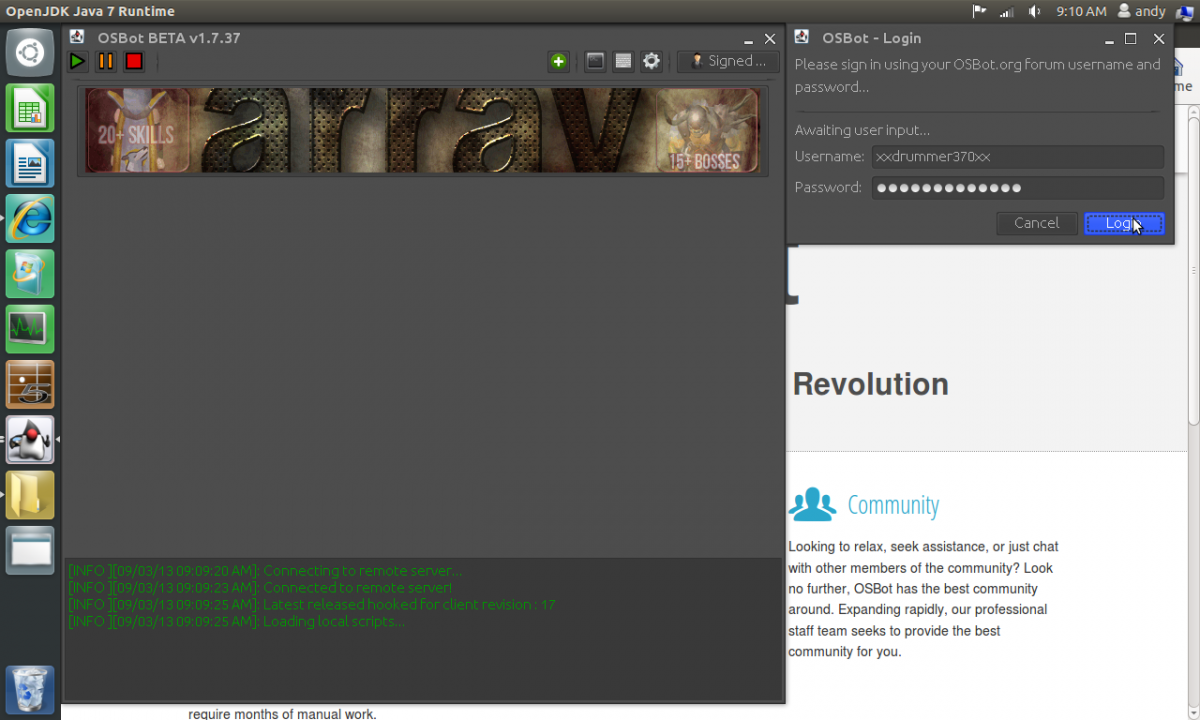Start the script with the green play icon
Image resolution: width=1200 pixels, height=720 pixels.
click(77, 61)
